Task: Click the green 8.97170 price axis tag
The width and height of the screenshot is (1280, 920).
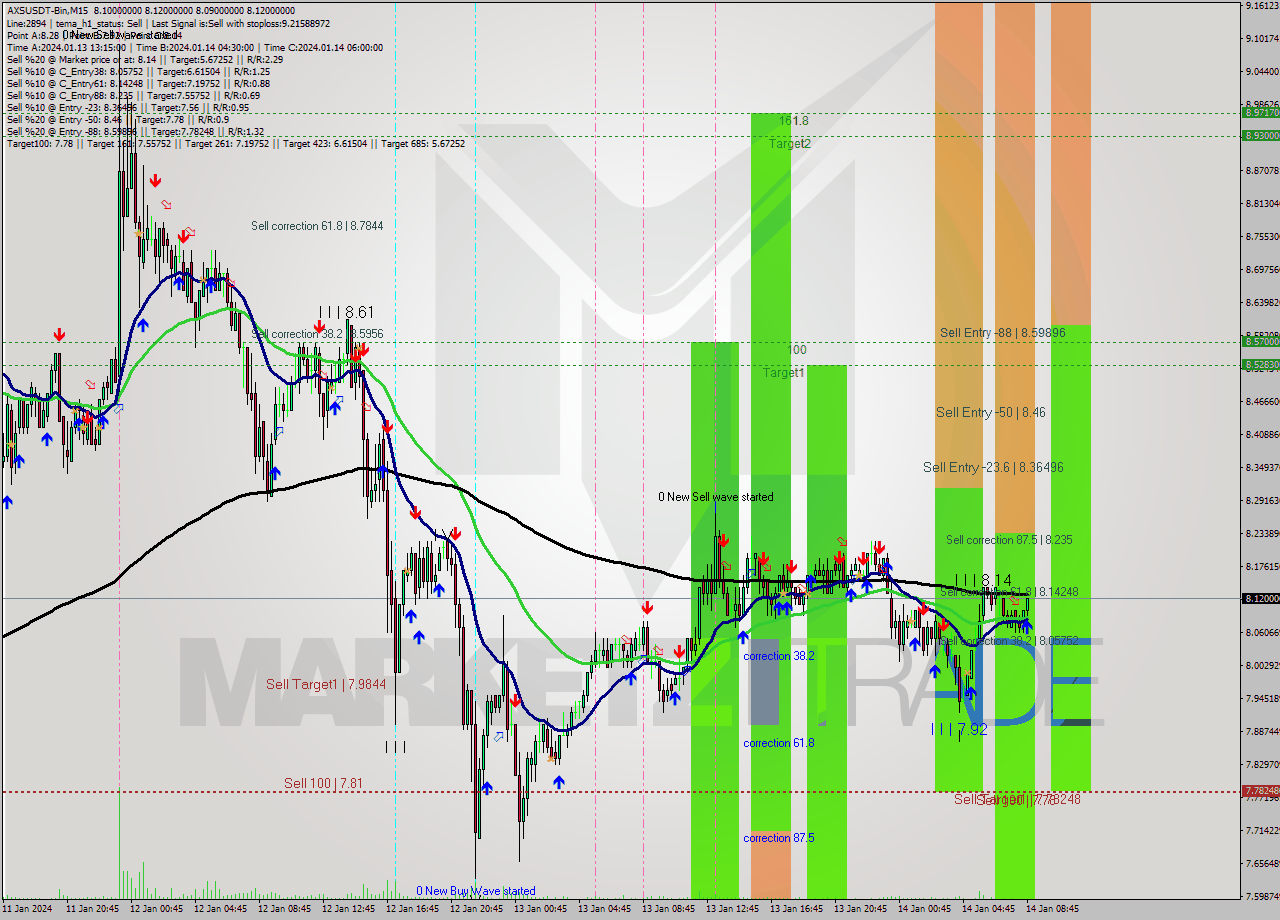Action: point(1261,113)
